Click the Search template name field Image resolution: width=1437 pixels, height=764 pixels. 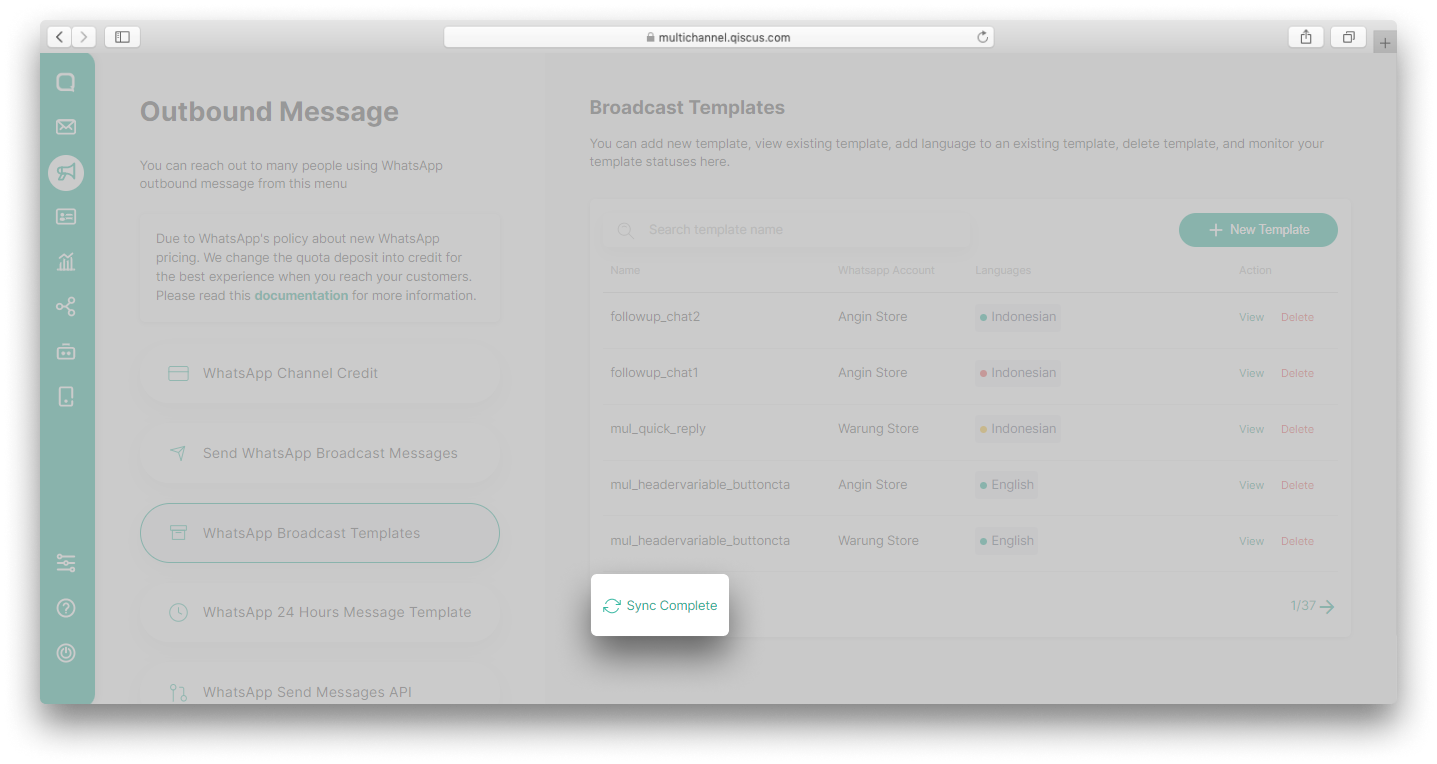(788, 230)
